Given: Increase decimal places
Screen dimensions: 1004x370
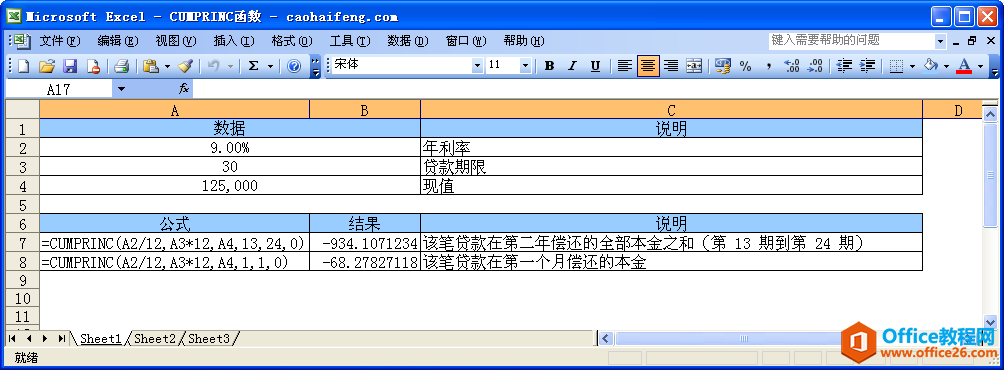Looking at the screenshot, I should coord(792,66).
